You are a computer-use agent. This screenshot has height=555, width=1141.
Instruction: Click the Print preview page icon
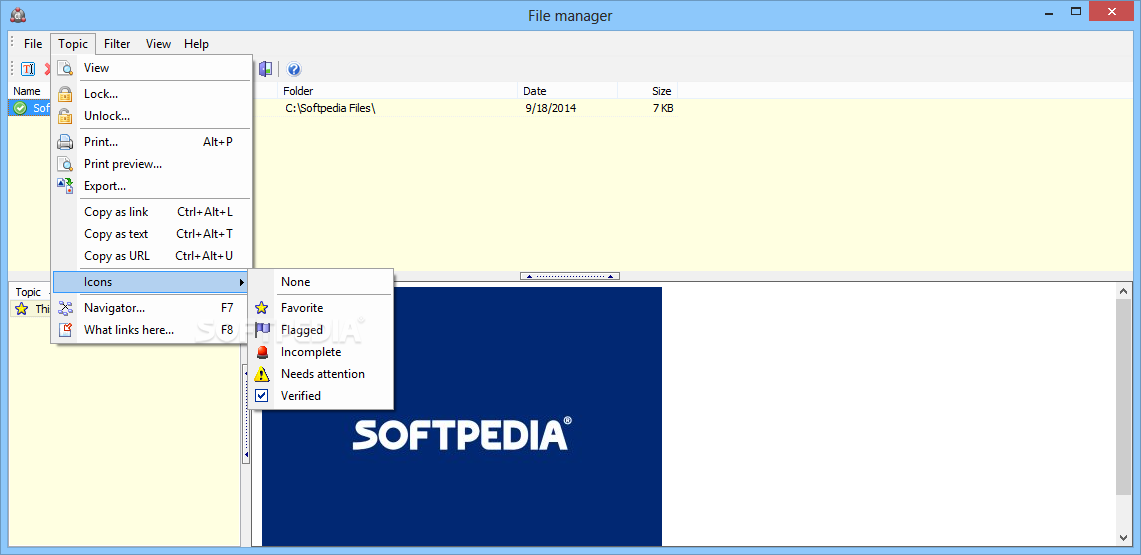tap(65, 164)
